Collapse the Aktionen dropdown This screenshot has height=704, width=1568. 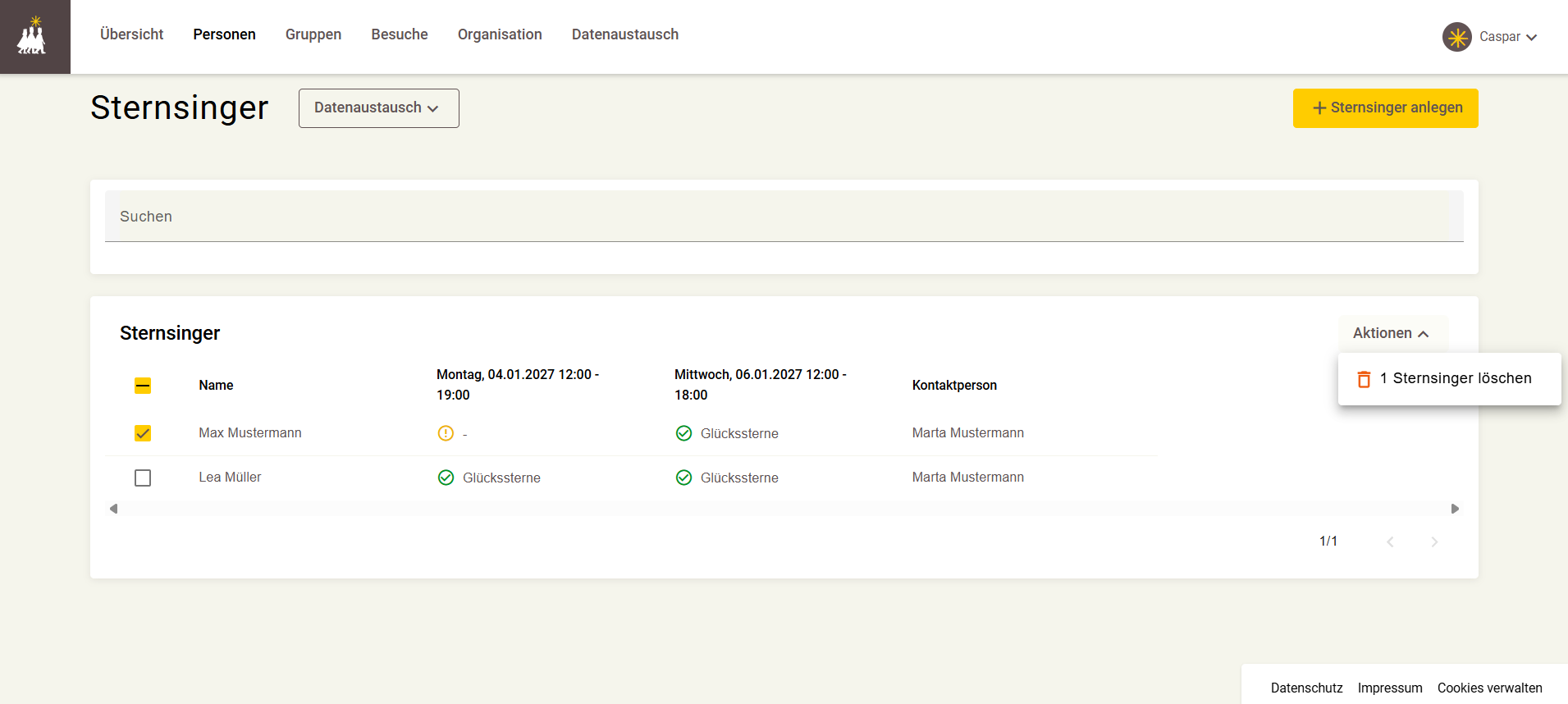tap(1392, 333)
